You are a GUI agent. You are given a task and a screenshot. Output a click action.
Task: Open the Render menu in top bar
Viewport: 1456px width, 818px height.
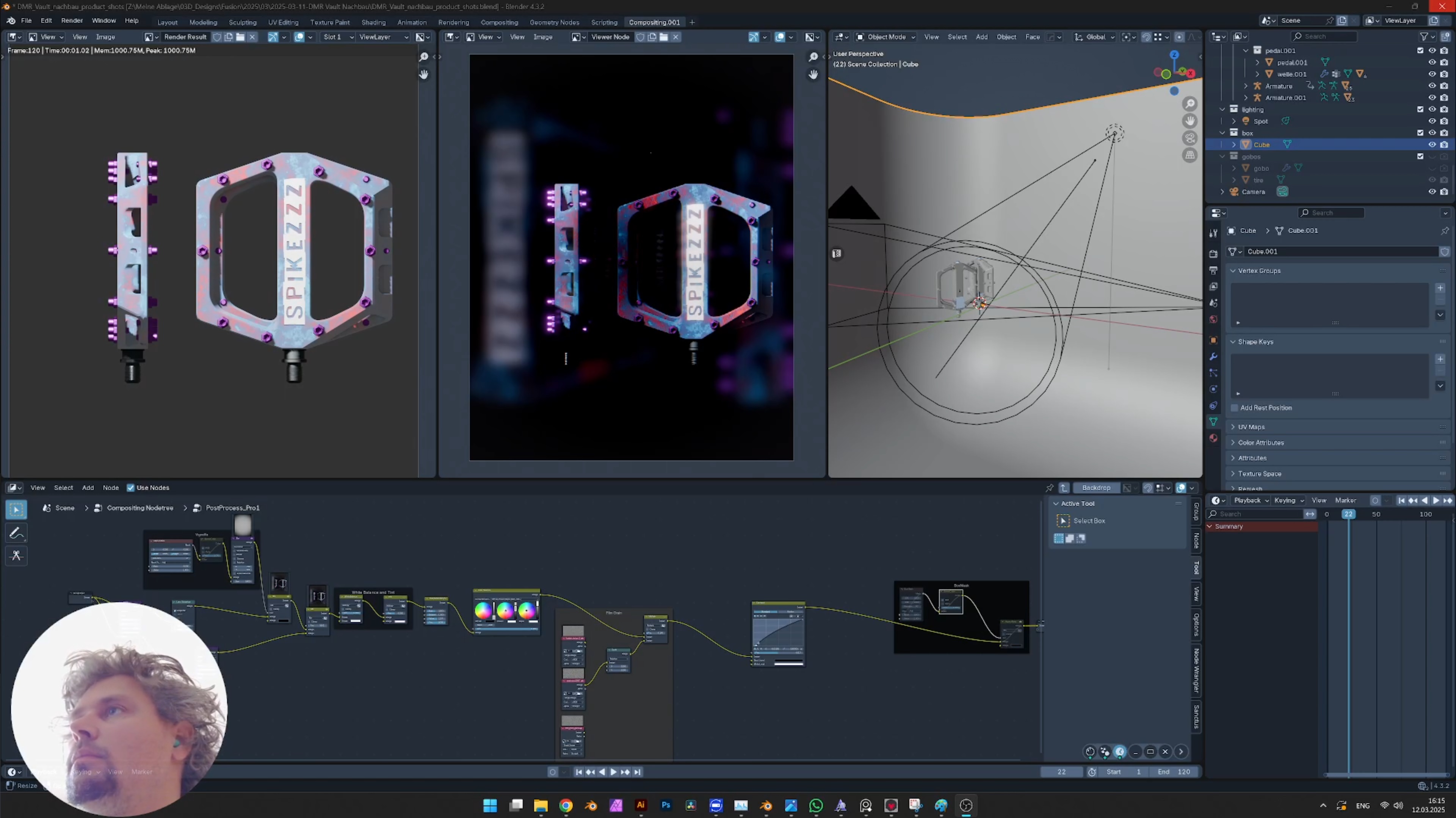pyautogui.click(x=72, y=20)
